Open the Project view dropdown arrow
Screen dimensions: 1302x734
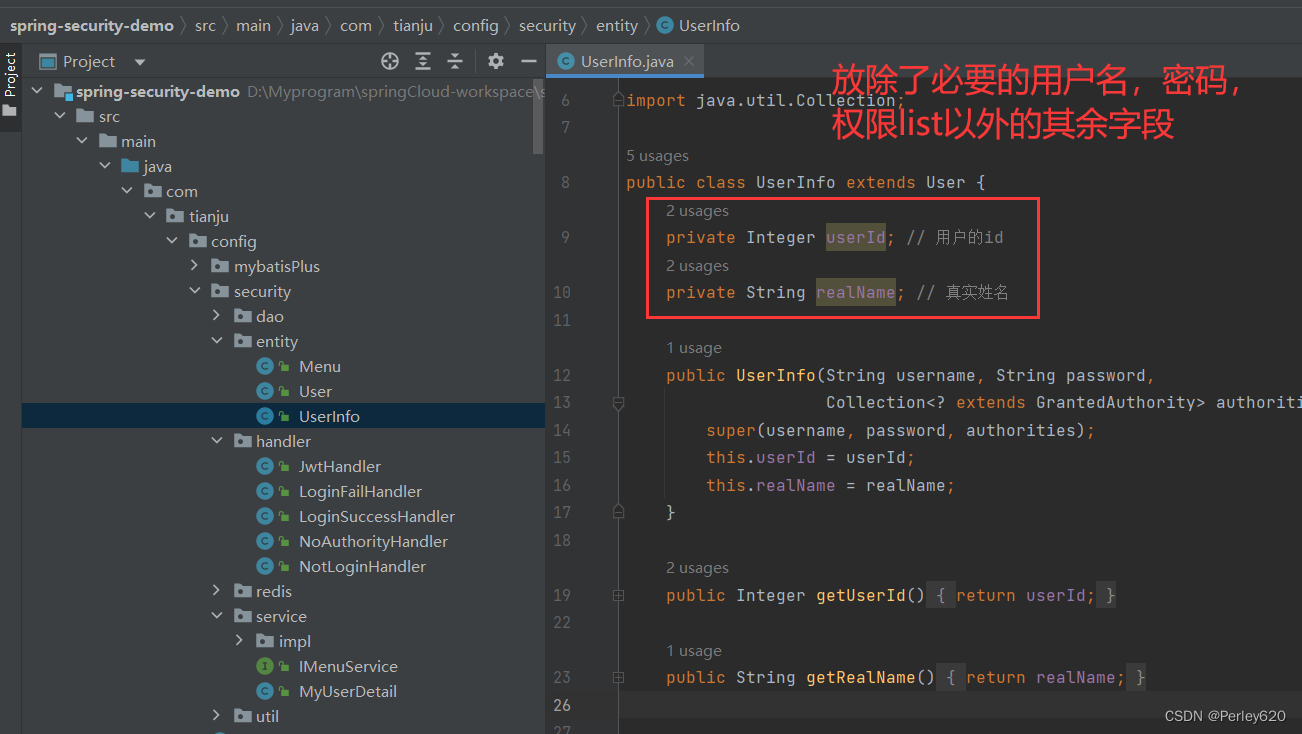140,62
